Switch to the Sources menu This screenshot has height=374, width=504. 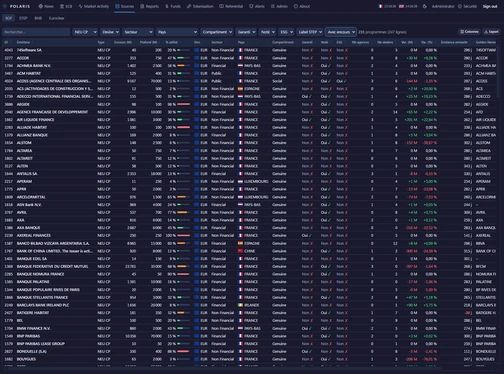124,6
